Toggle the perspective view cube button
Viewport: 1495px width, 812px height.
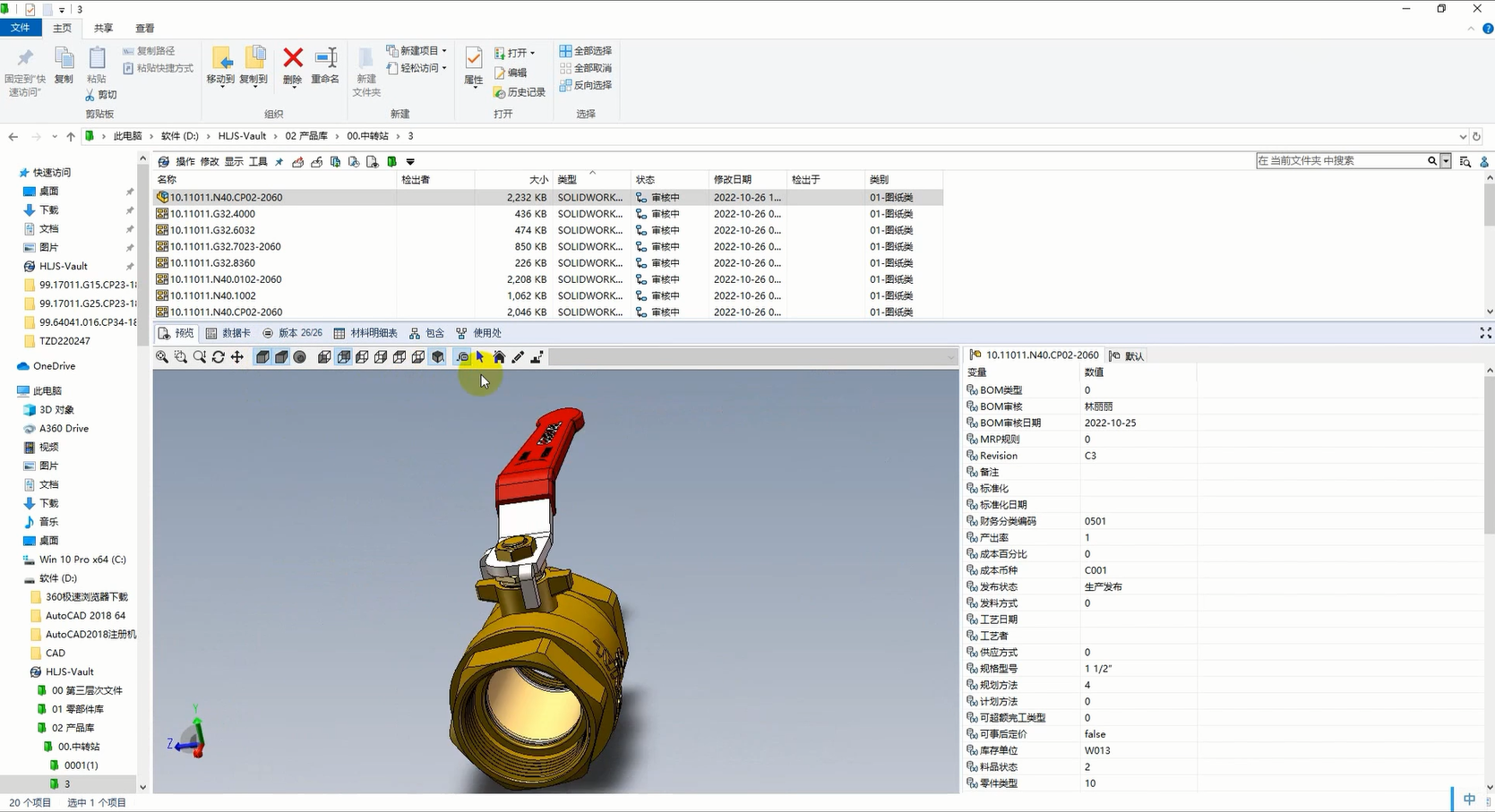point(437,357)
